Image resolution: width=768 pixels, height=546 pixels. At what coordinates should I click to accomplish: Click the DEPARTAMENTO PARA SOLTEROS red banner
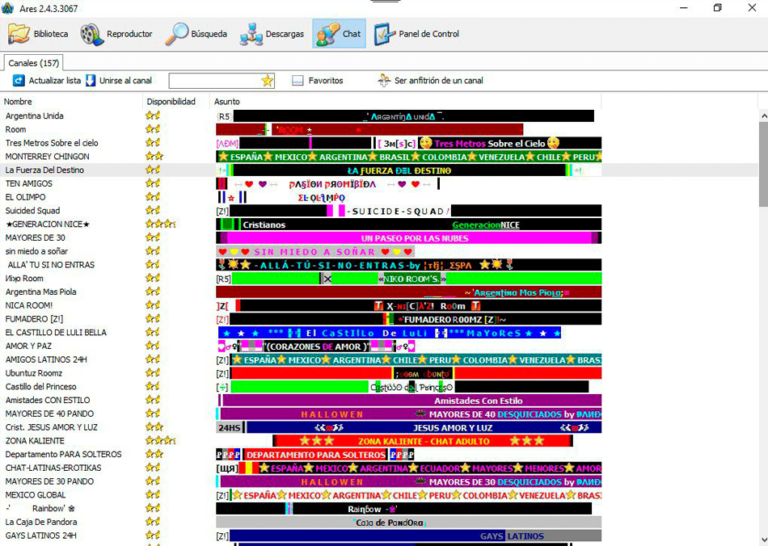pos(315,454)
